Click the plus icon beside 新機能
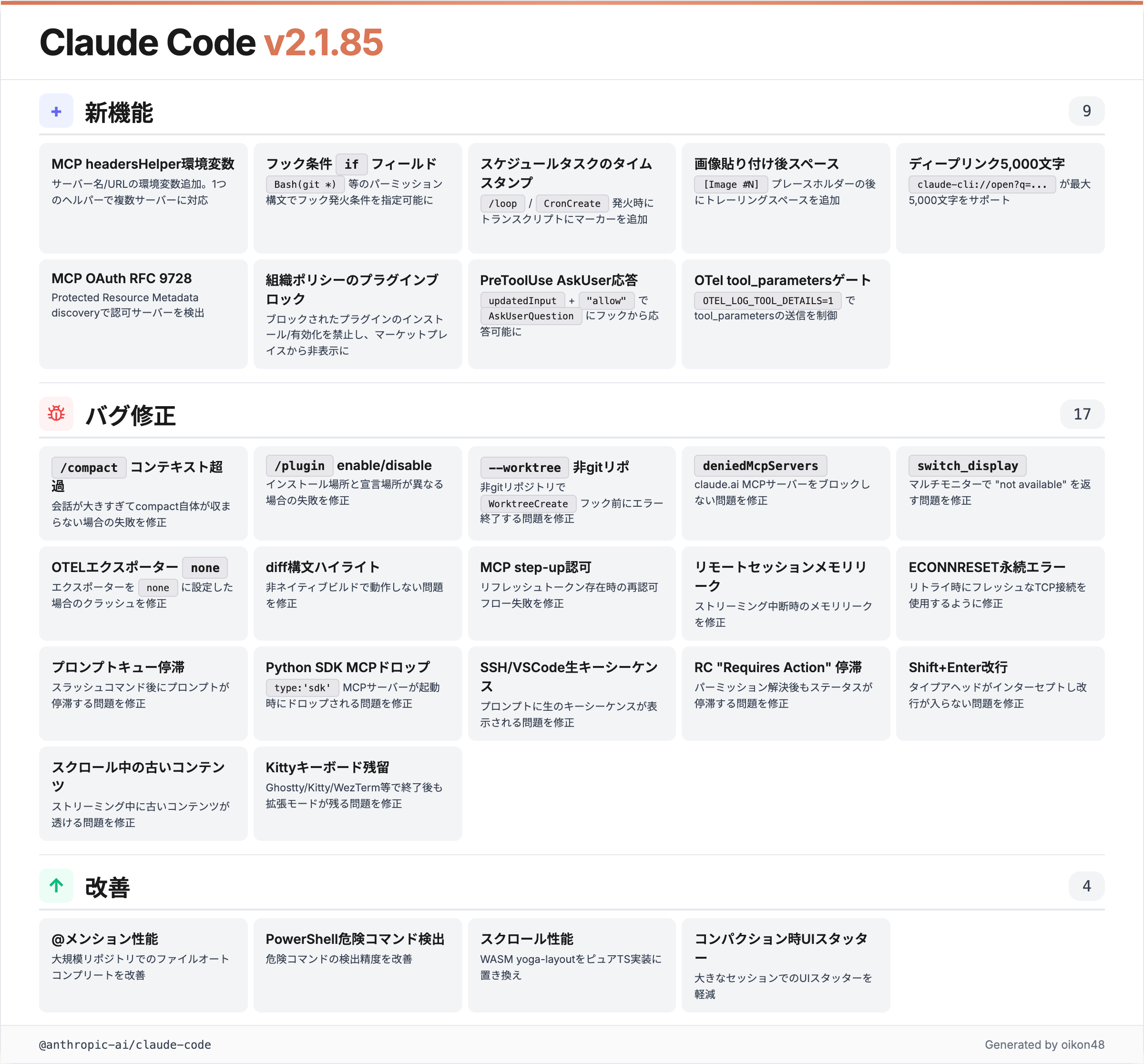Screen dimensions: 1144x1064 click(x=56, y=111)
